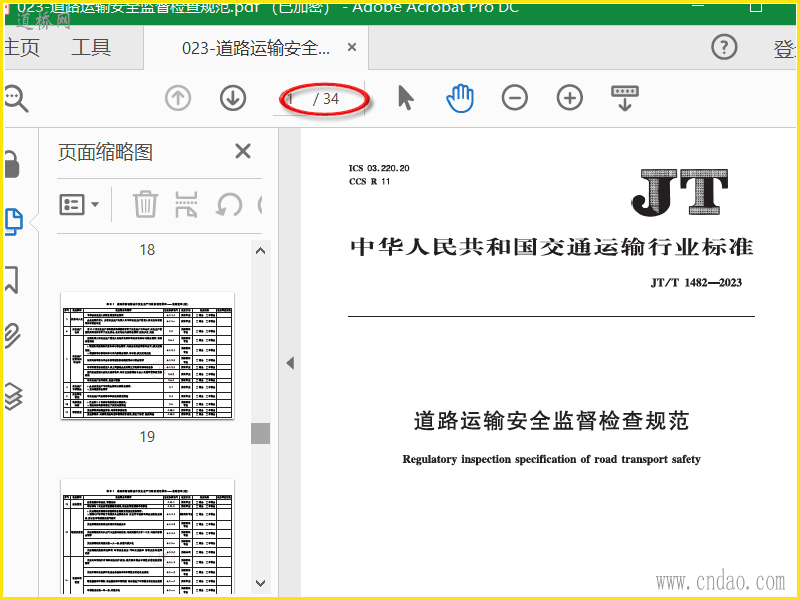Close the page thumbnails panel
Image resolution: width=800 pixels, height=600 pixels.
(243, 152)
